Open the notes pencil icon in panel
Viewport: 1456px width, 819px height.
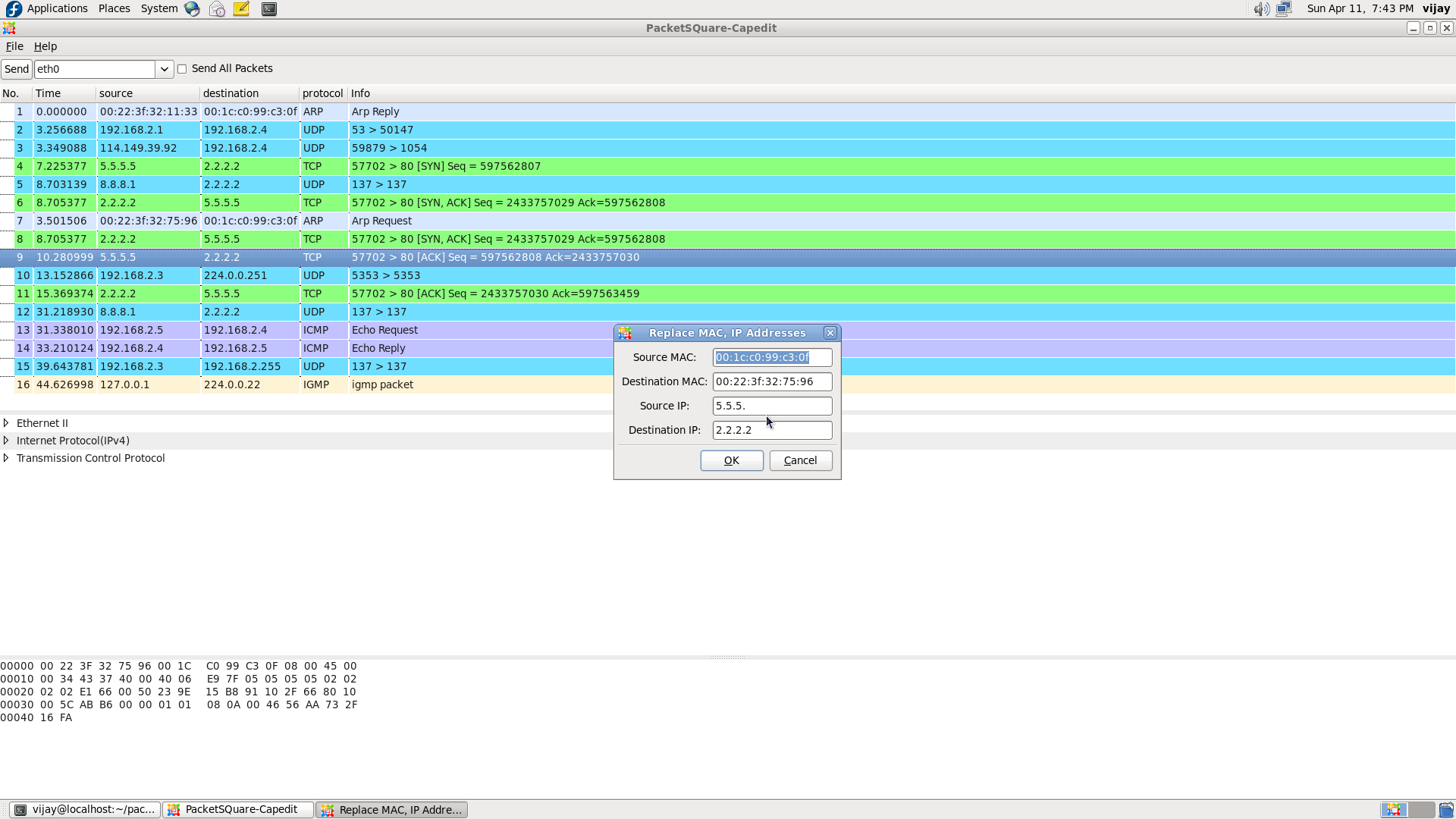pyautogui.click(x=242, y=9)
